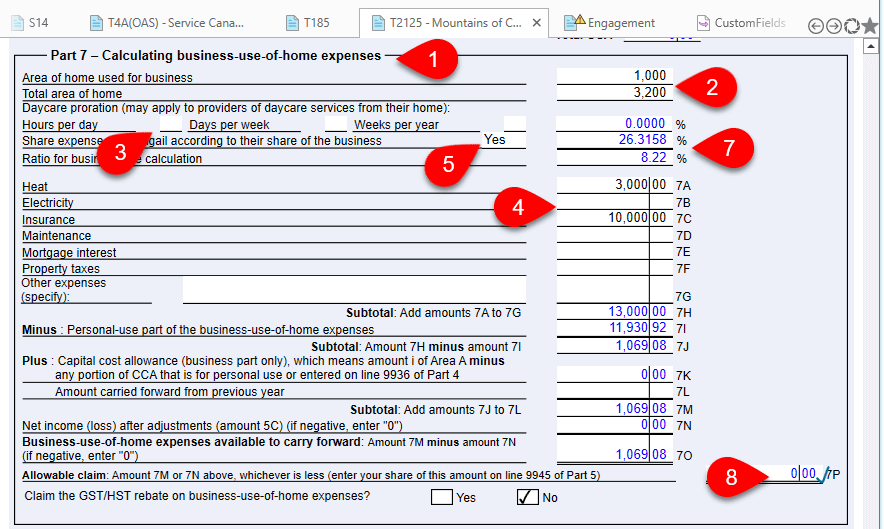Check Yes for GST/HST rebate claim
884x529 pixels.
tap(441, 497)
